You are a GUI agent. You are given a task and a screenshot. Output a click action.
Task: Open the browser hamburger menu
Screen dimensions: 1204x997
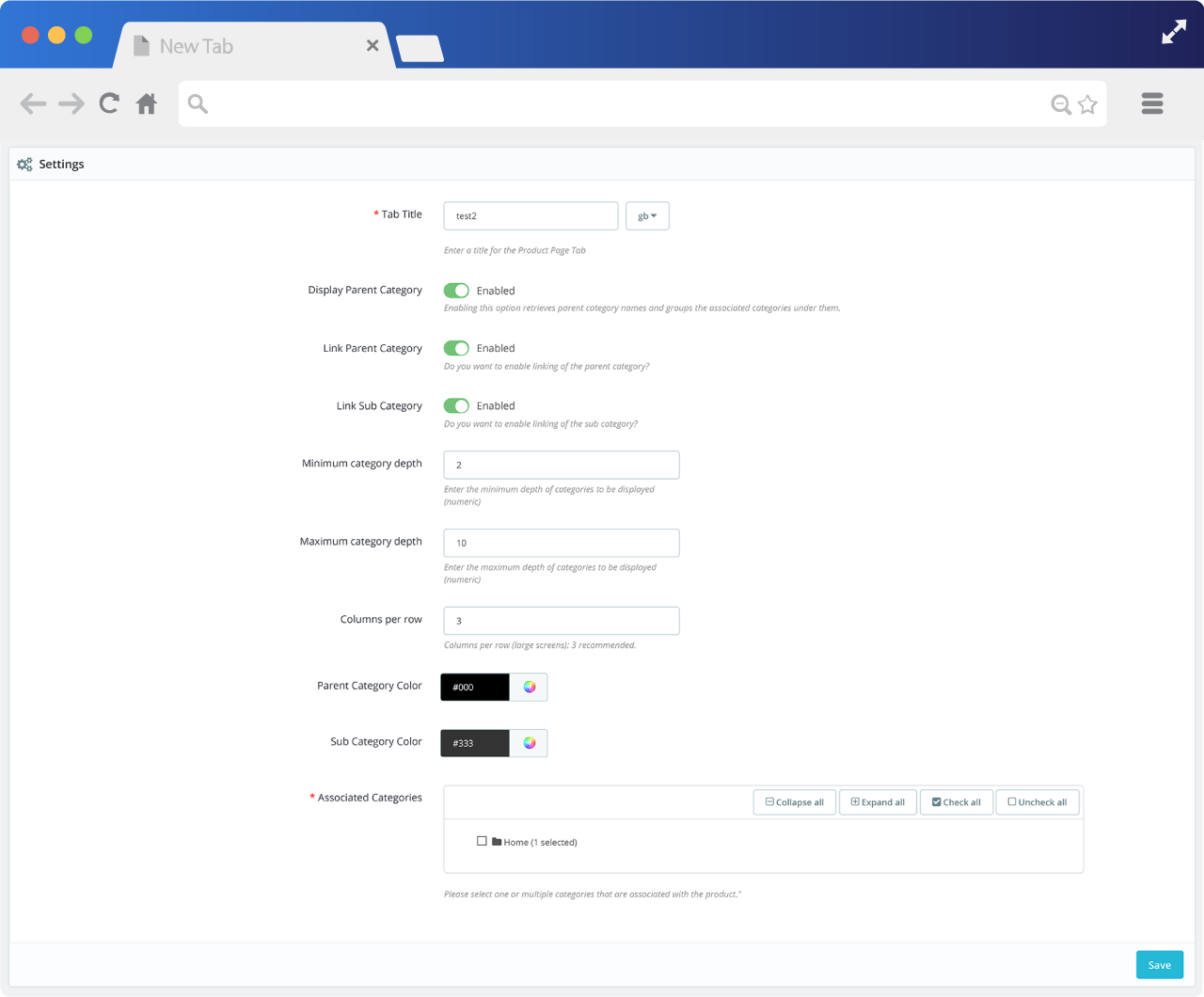pyautogui.click(x=1152, y=103)
